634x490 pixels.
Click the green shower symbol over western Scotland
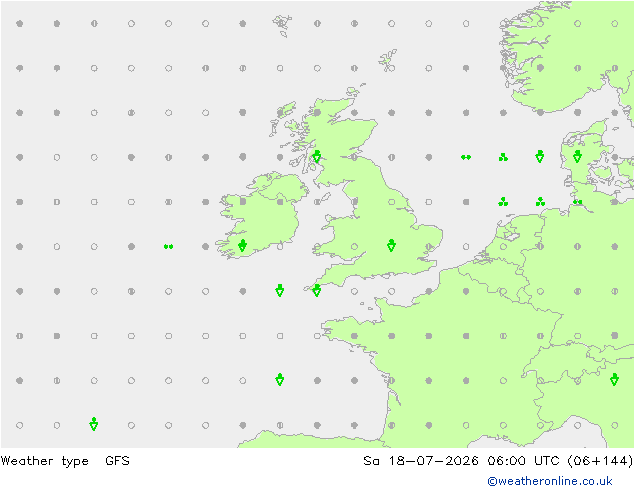(x=317, y=156)
